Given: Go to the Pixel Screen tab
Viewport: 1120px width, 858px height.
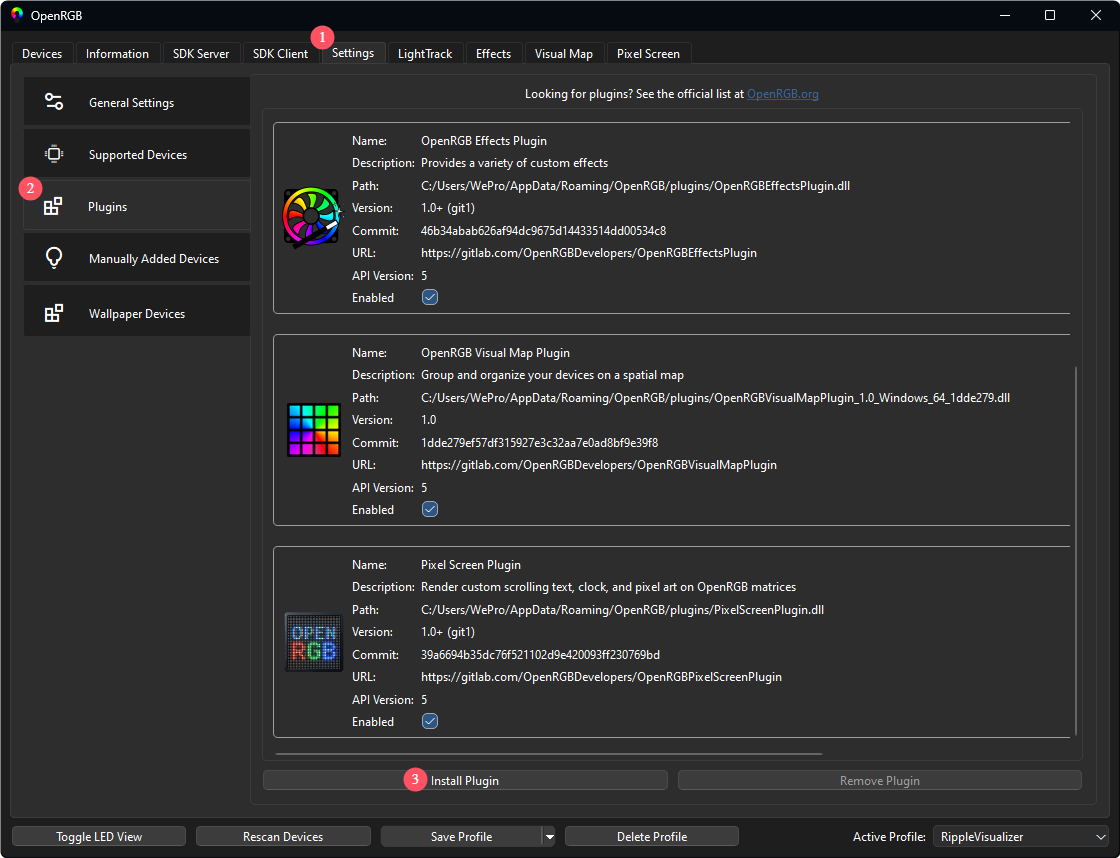Looking at the screenshot, I should click(x=649, y=54).
